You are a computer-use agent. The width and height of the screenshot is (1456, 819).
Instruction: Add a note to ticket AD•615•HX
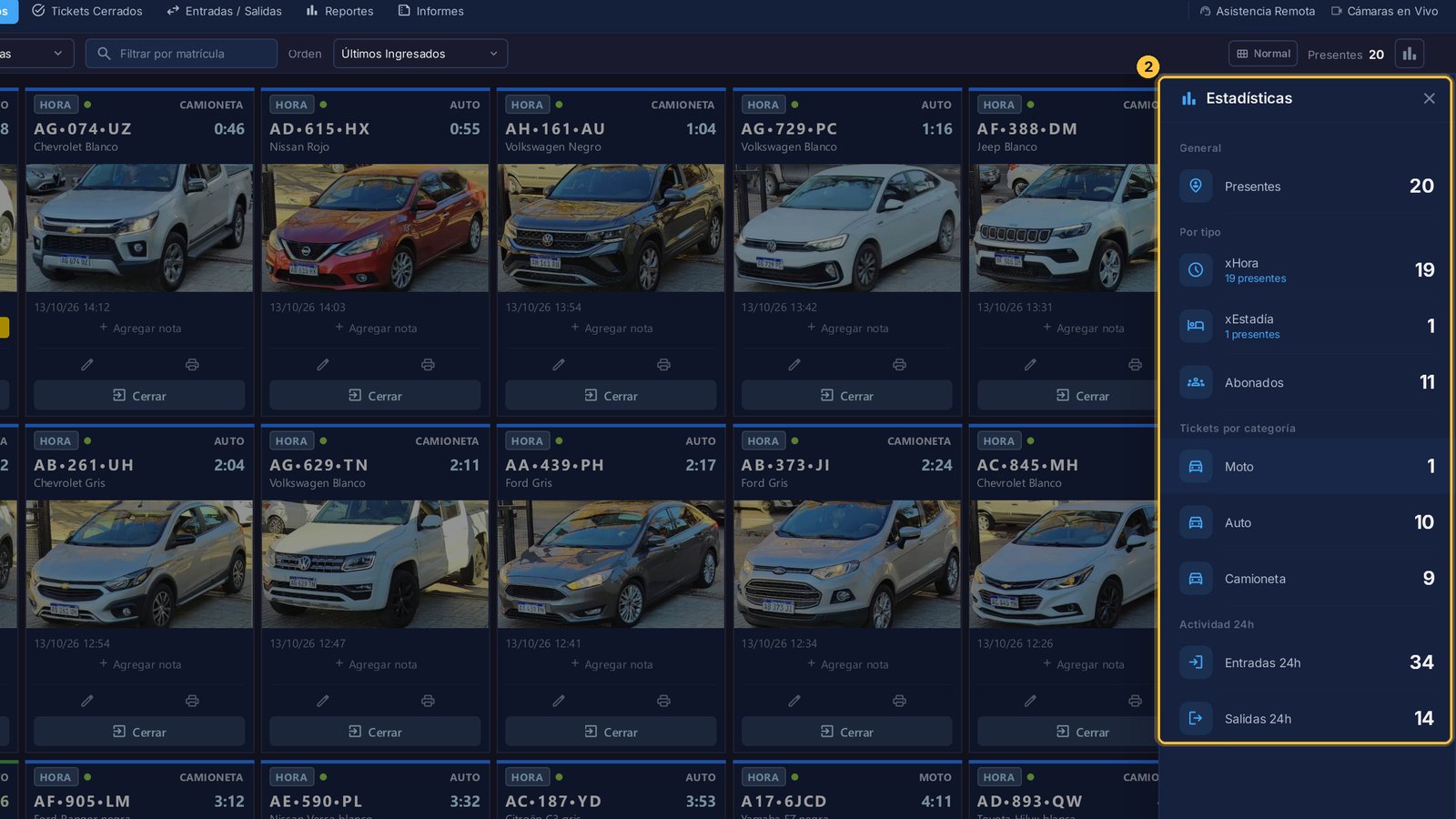[x=376, y=328]
